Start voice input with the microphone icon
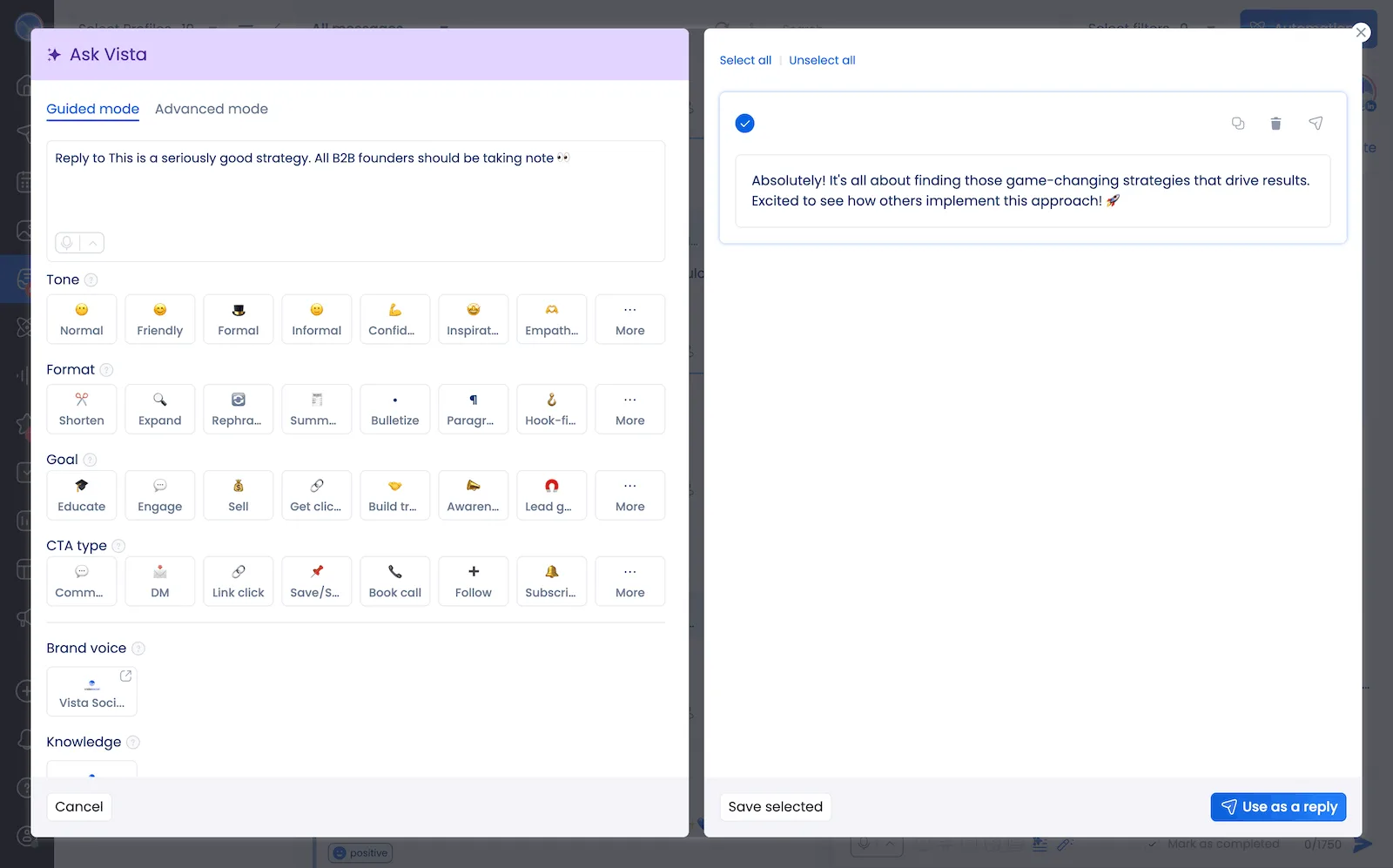Viewport: 1393px width, 868px height. tap(67, 242)
